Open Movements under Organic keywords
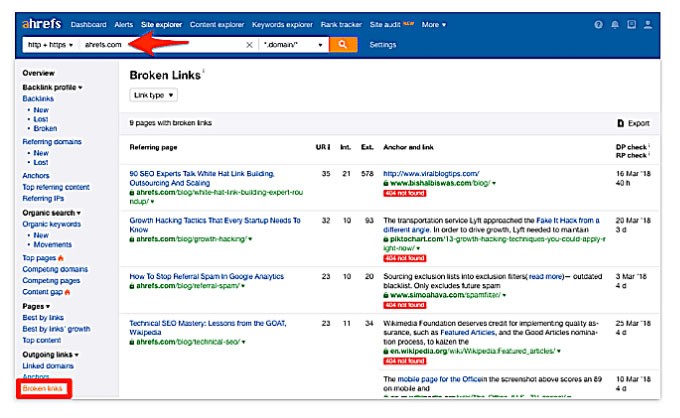 [x=52, y=245]
